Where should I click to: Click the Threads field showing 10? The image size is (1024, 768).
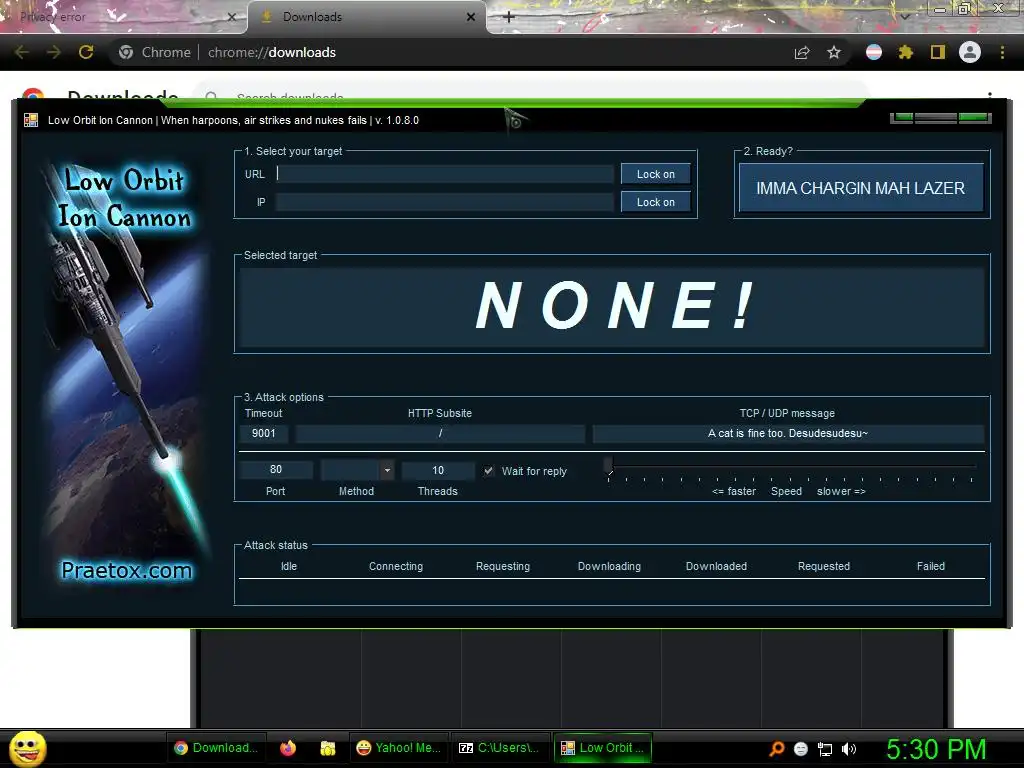438,470
